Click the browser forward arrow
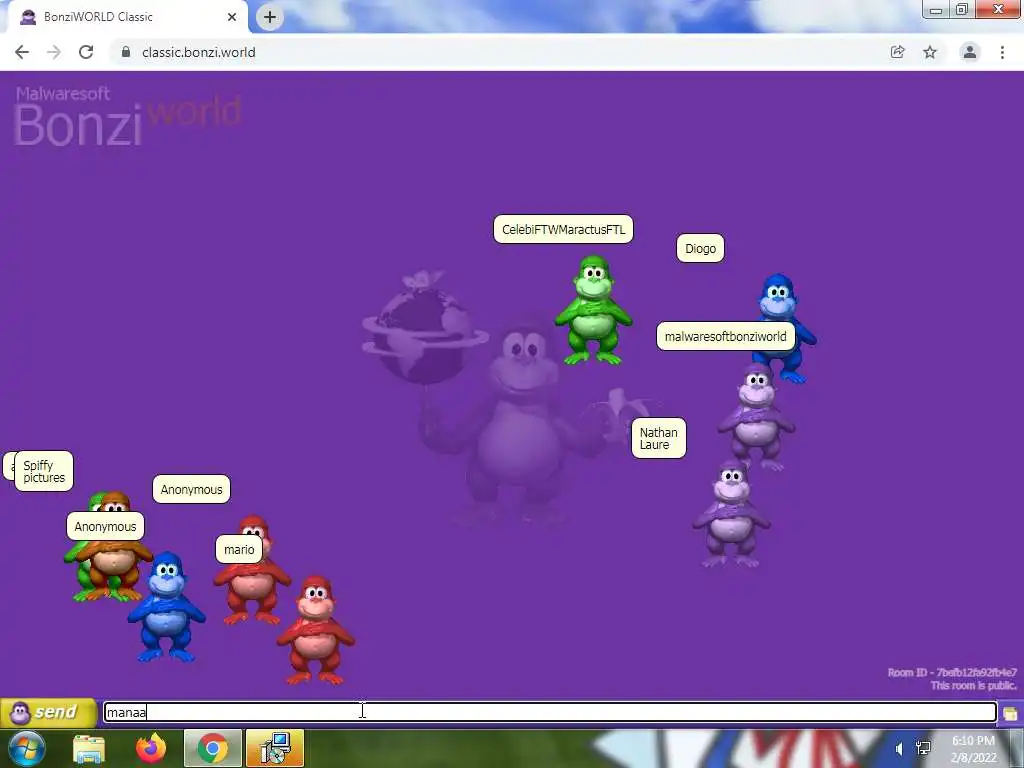The image size is (1024, 768). pyautogui.click(x=54, y=52)
